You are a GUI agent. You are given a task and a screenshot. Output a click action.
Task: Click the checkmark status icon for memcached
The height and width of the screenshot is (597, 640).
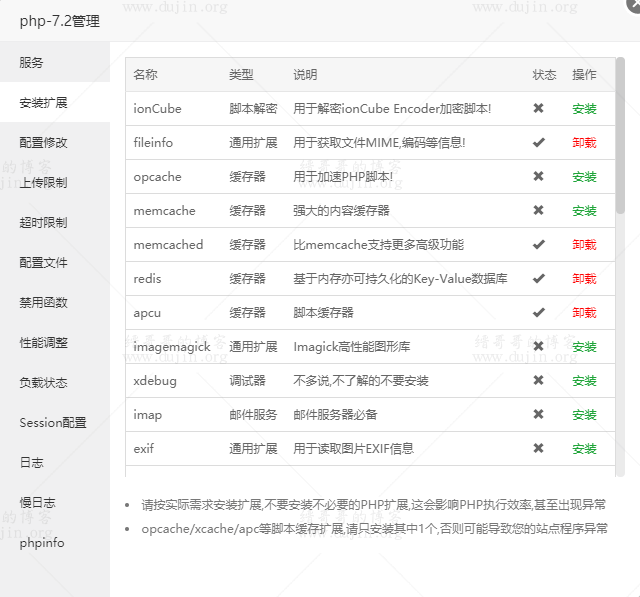pos(538,245)
